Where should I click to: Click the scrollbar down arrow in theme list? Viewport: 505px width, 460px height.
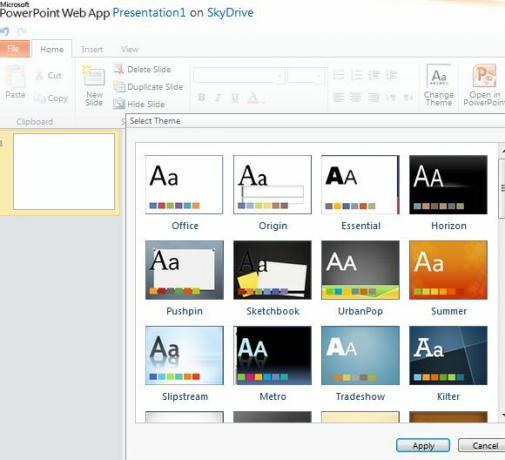click(x=503, y=415)
